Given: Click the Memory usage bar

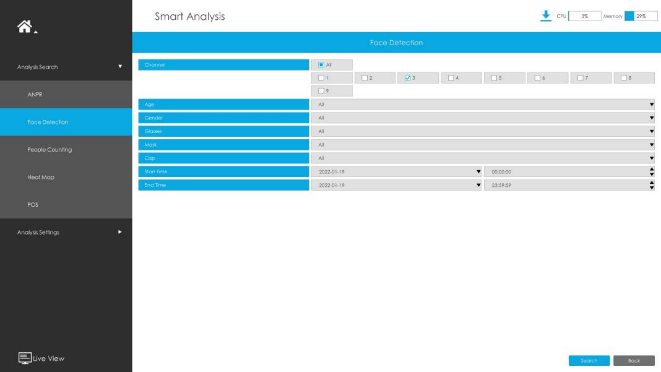Looking at the screenshot, I should (x=641, y=16).
